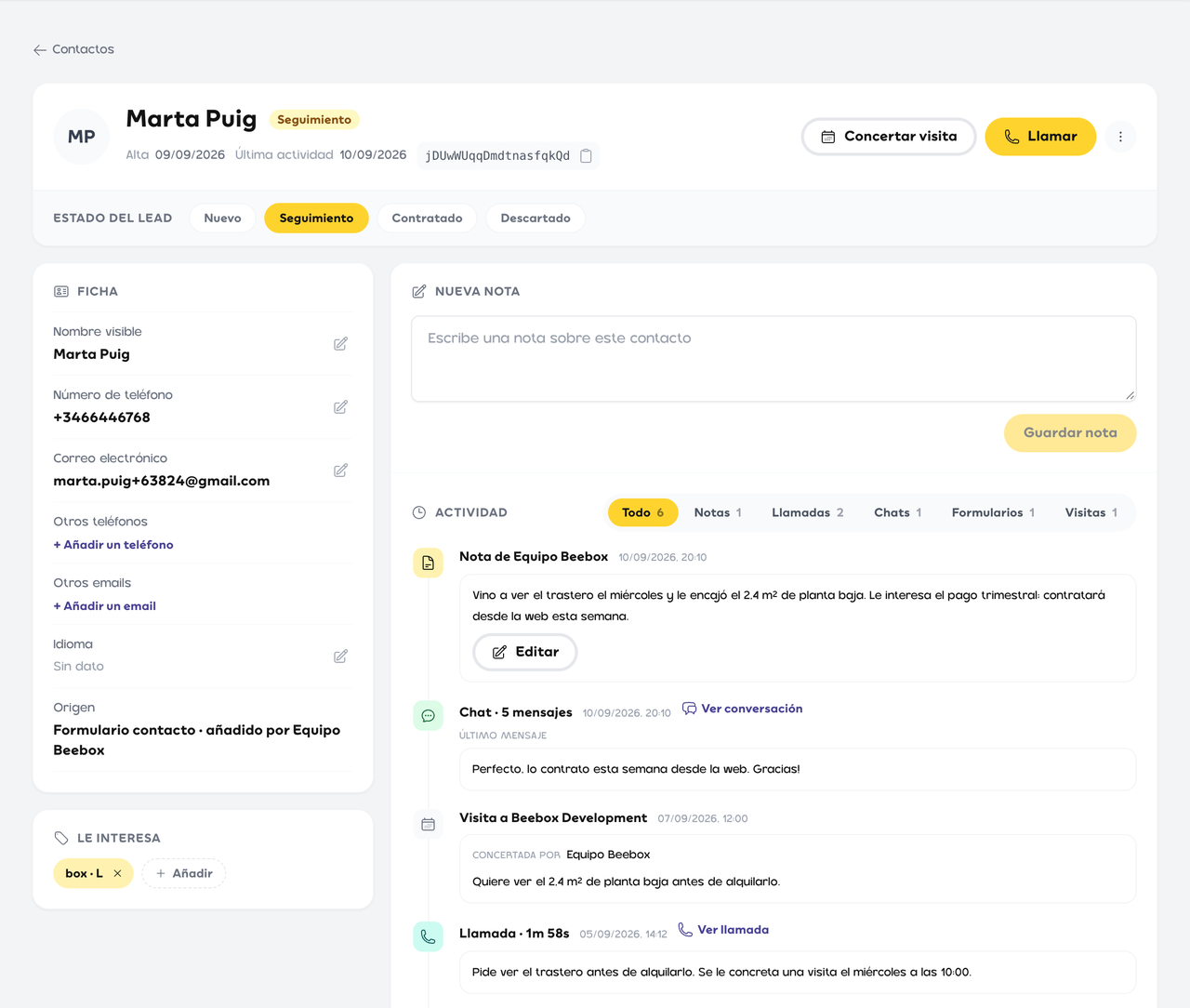This screenshot has width=1190, height=1008.
Task: Edit the Equipo Beebox note
Action: click(x=525, y=652)
